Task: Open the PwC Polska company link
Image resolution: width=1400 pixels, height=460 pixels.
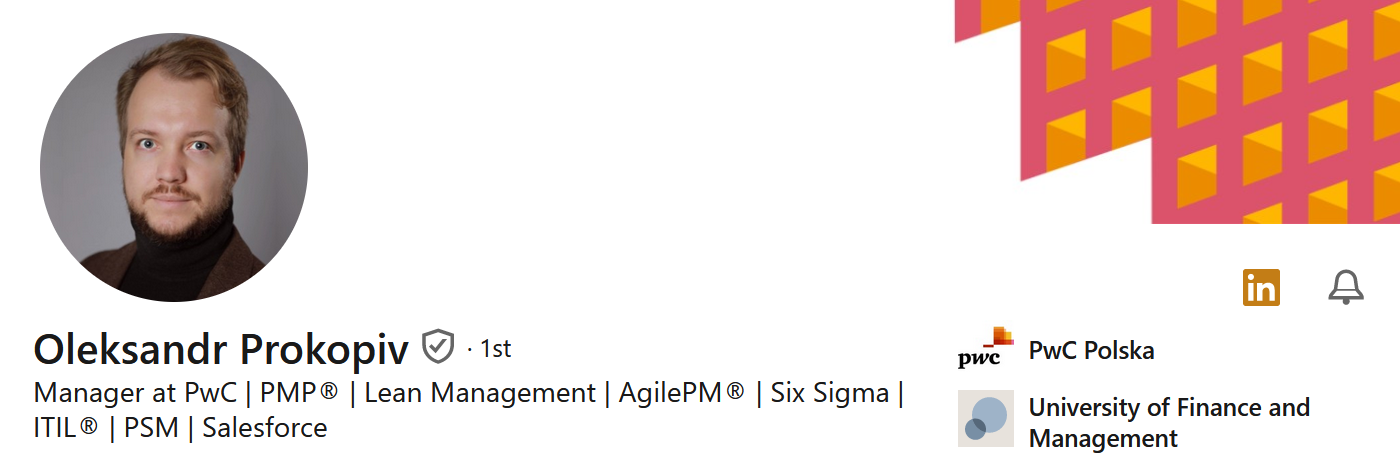Action: pyautogui.click(x=1091, y=351)
